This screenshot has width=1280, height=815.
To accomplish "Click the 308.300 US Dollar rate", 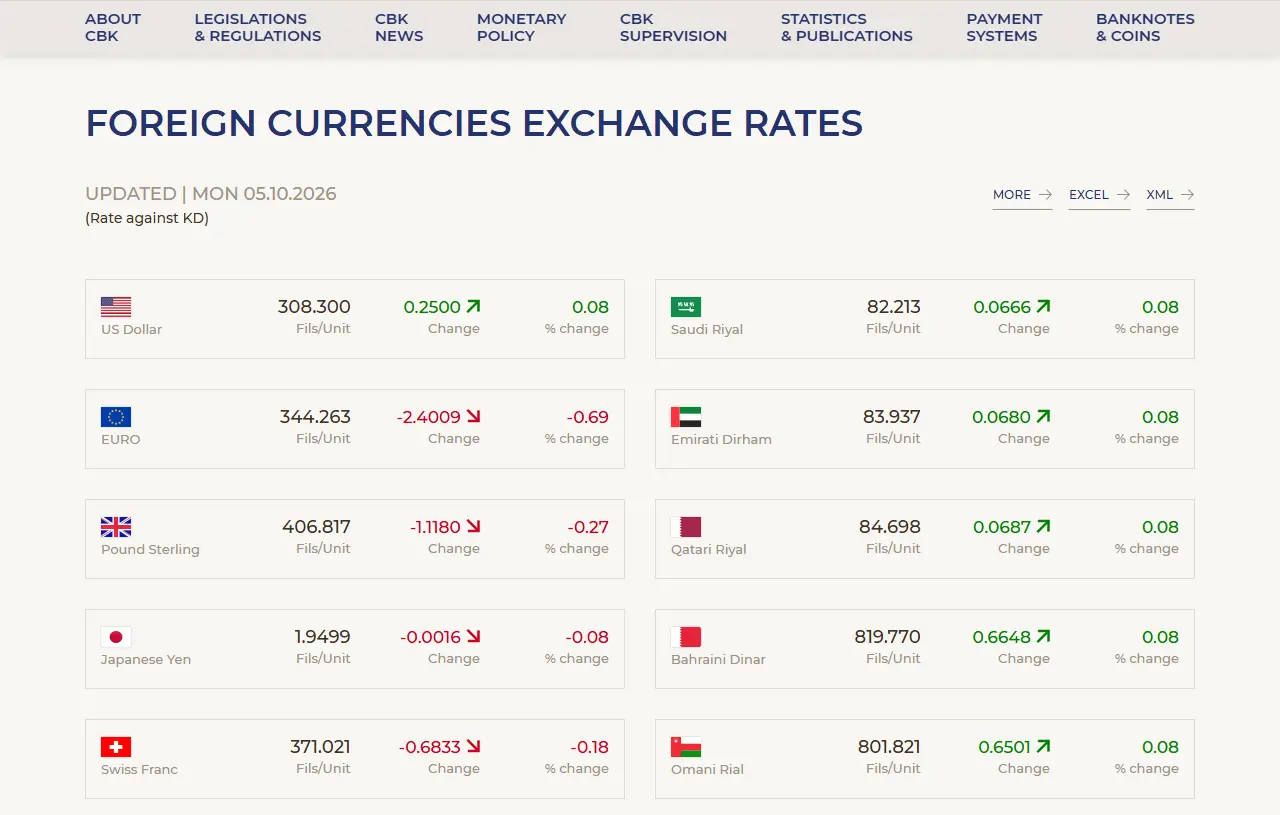I will click(x=314, y=307).
